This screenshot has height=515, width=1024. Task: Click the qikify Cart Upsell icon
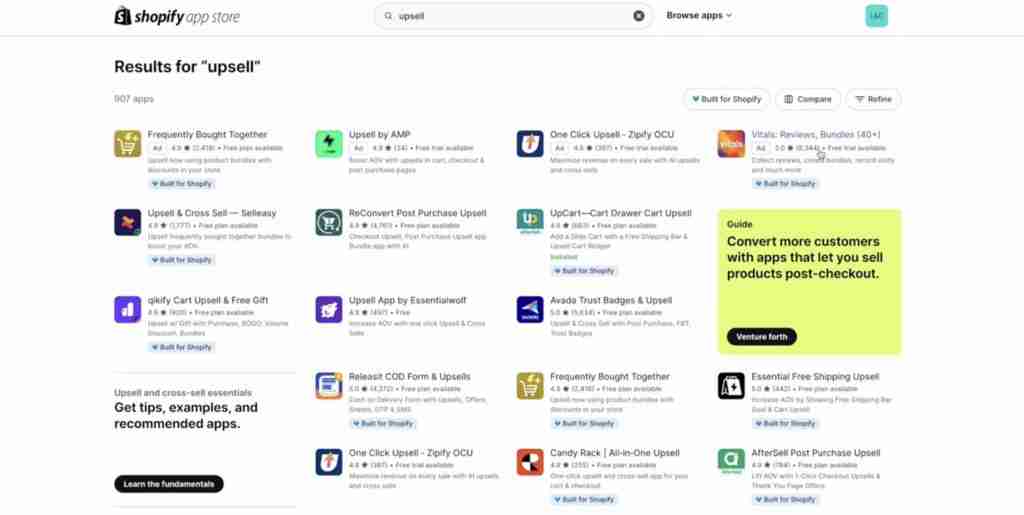point(127,309)
